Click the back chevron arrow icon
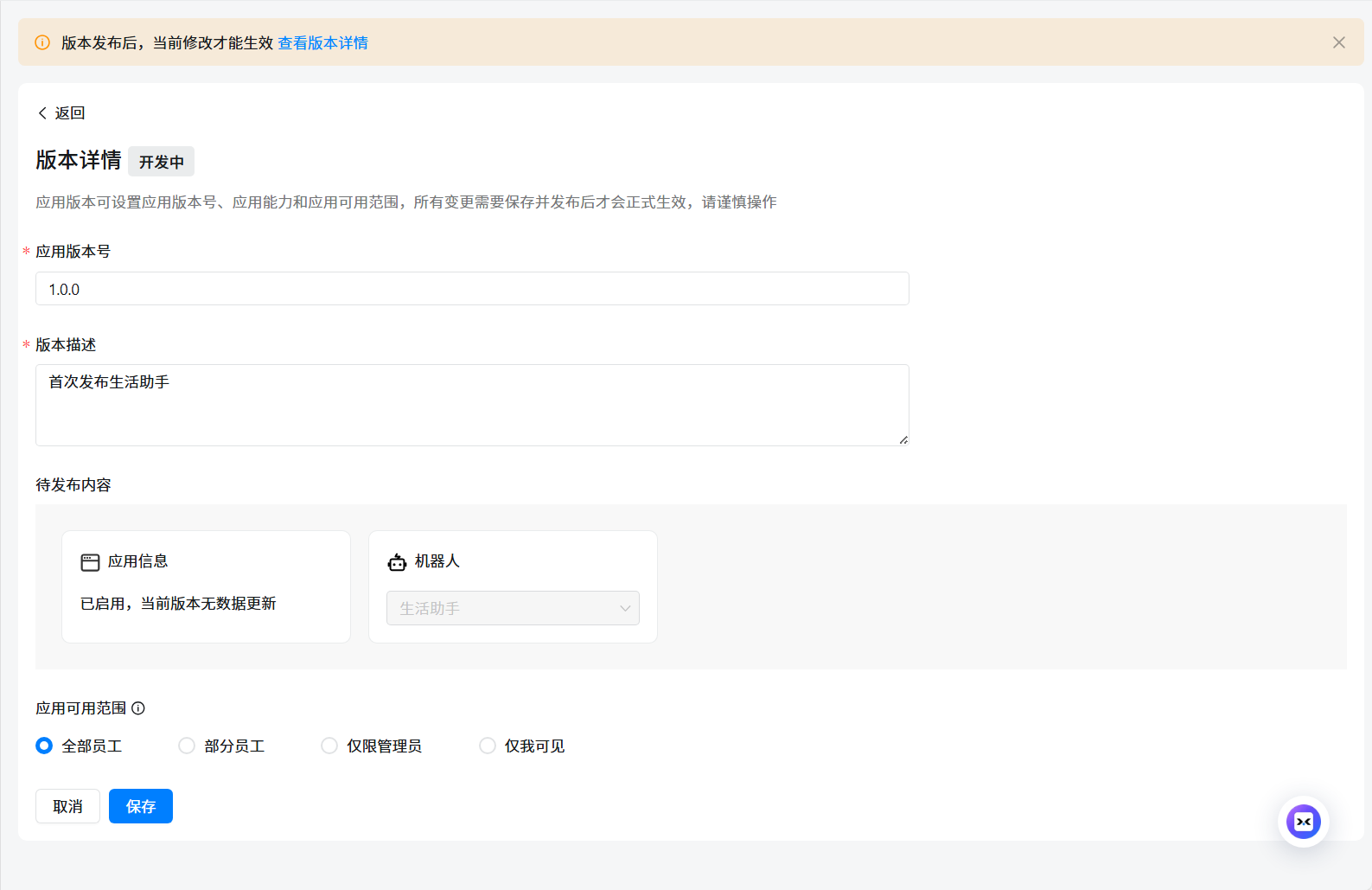This screenshot has width=1372, height=890. pos(42,113)
